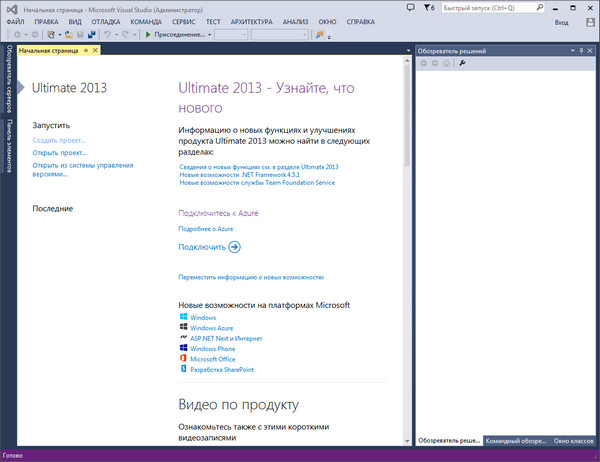
Task: Click the Find in Files toolbar icon
Action: point(319,35)
